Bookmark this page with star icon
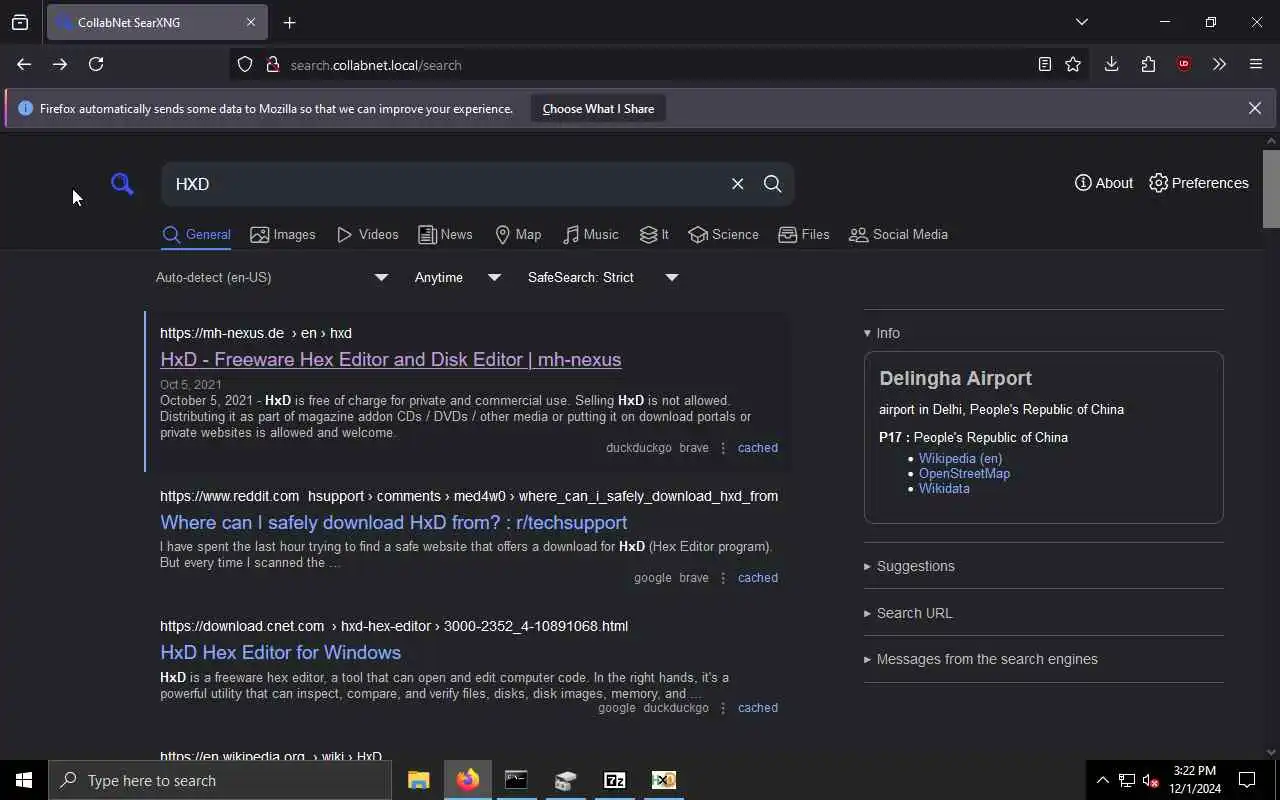This screenshot has height=800, width=1280. coord(1073,64)
